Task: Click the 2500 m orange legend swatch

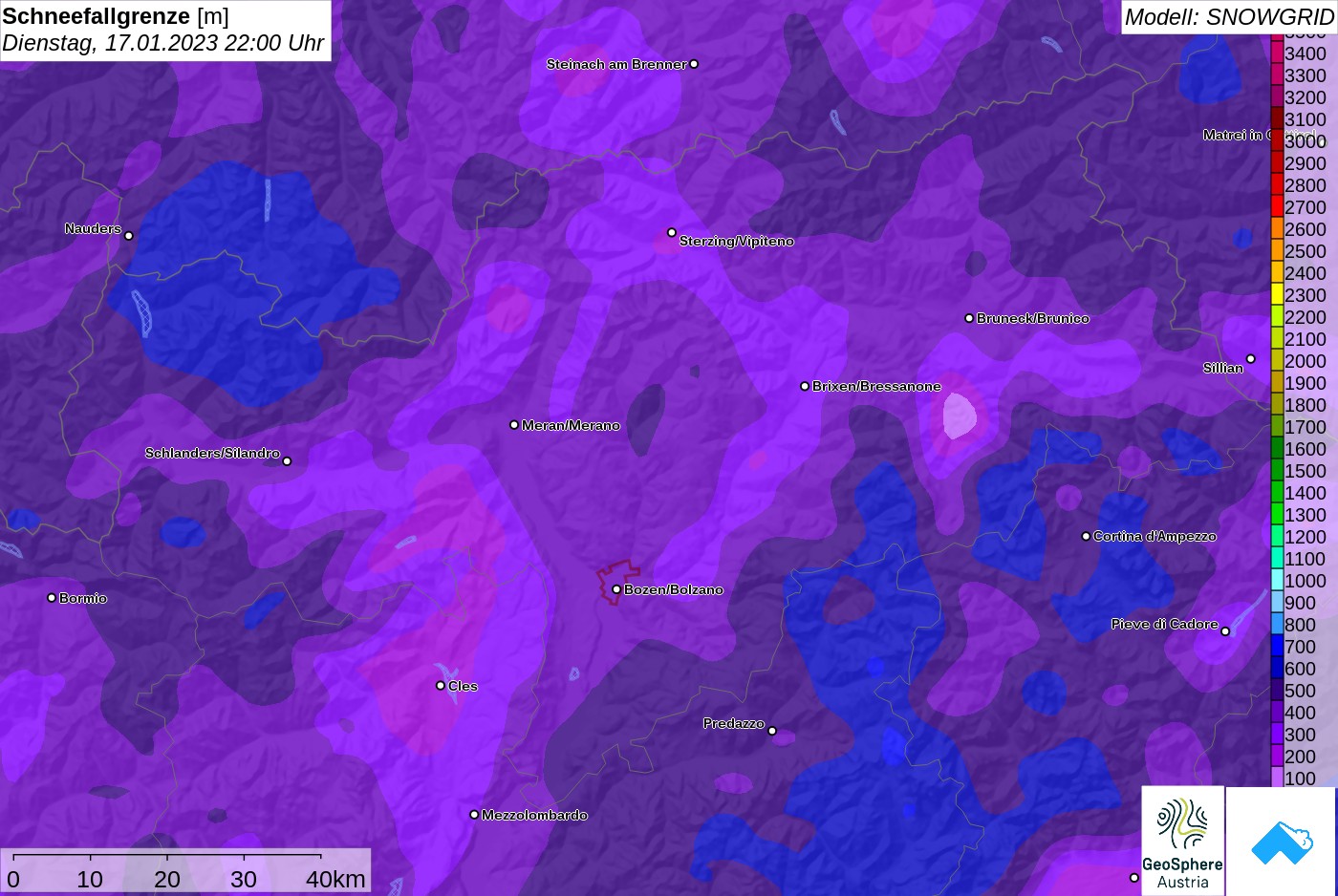Action: 1277,250
